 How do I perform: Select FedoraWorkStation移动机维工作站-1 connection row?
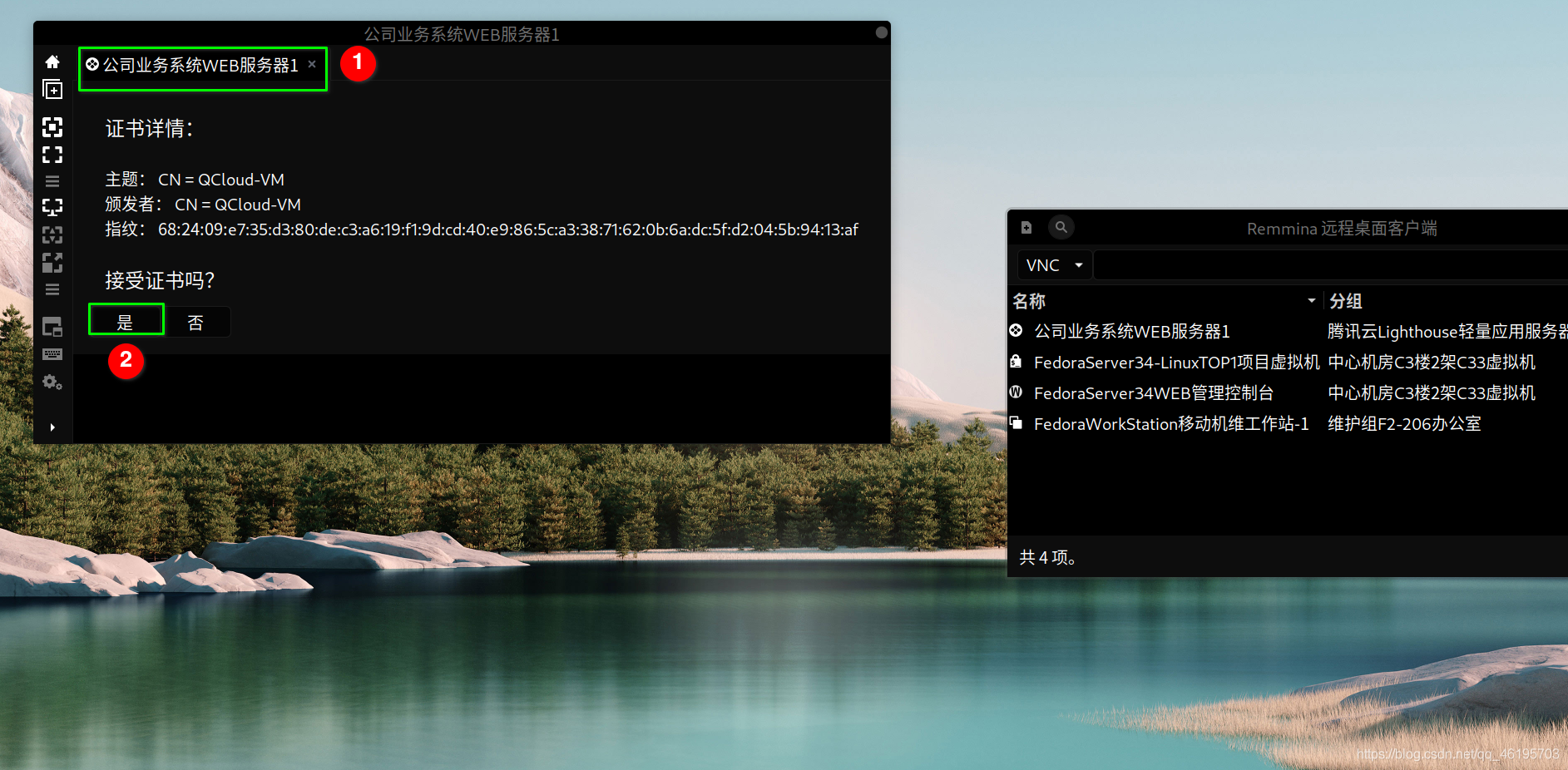click(x=1288, y=424)
